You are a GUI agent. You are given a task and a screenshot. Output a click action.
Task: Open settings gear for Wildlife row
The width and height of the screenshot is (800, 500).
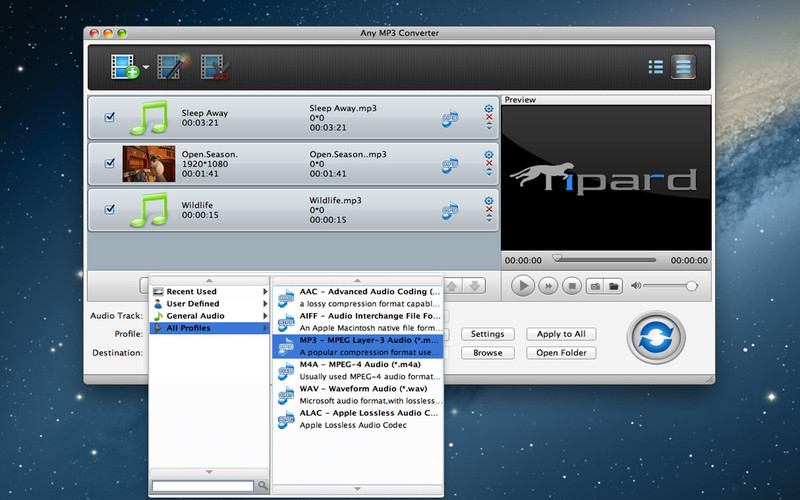489,201
